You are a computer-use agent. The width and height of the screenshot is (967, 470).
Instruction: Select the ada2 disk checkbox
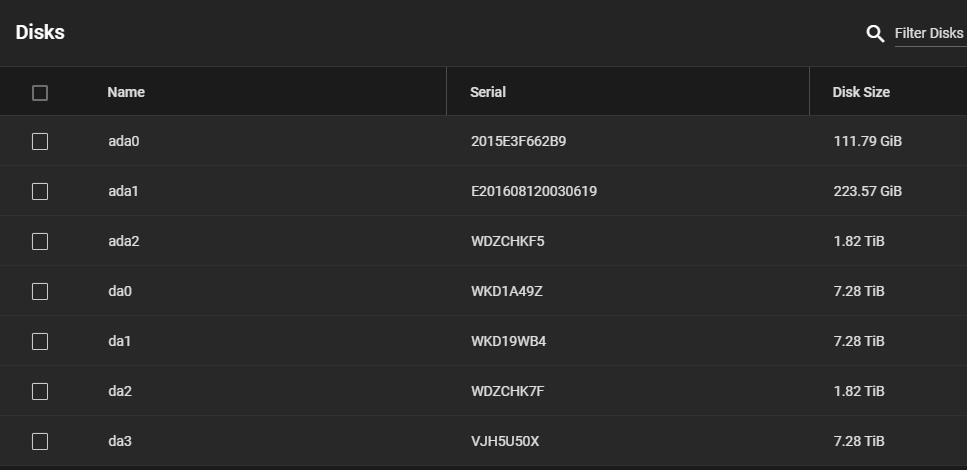tap(39, 241)
